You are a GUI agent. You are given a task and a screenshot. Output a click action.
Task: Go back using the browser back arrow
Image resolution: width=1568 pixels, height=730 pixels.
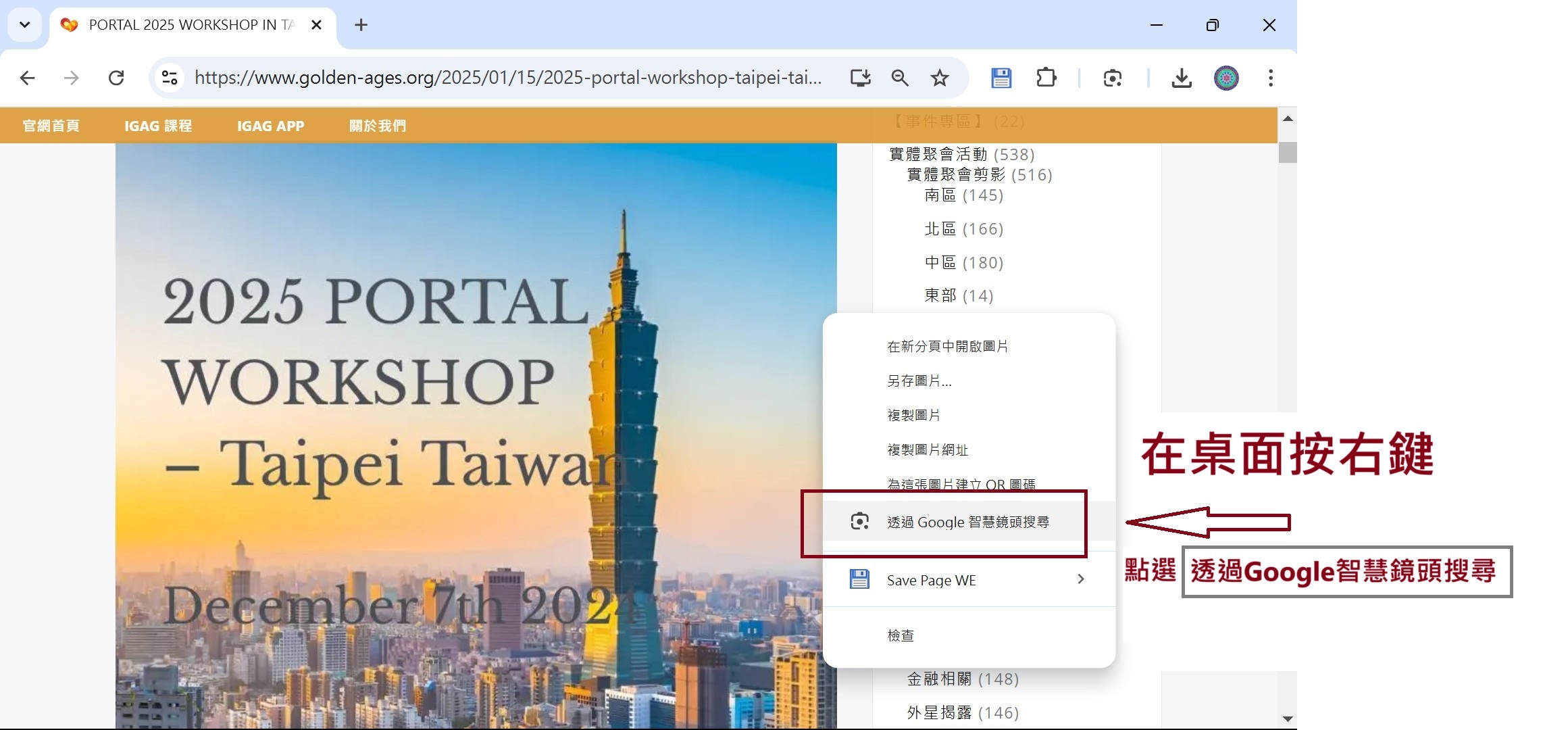[x=27, y=78]
